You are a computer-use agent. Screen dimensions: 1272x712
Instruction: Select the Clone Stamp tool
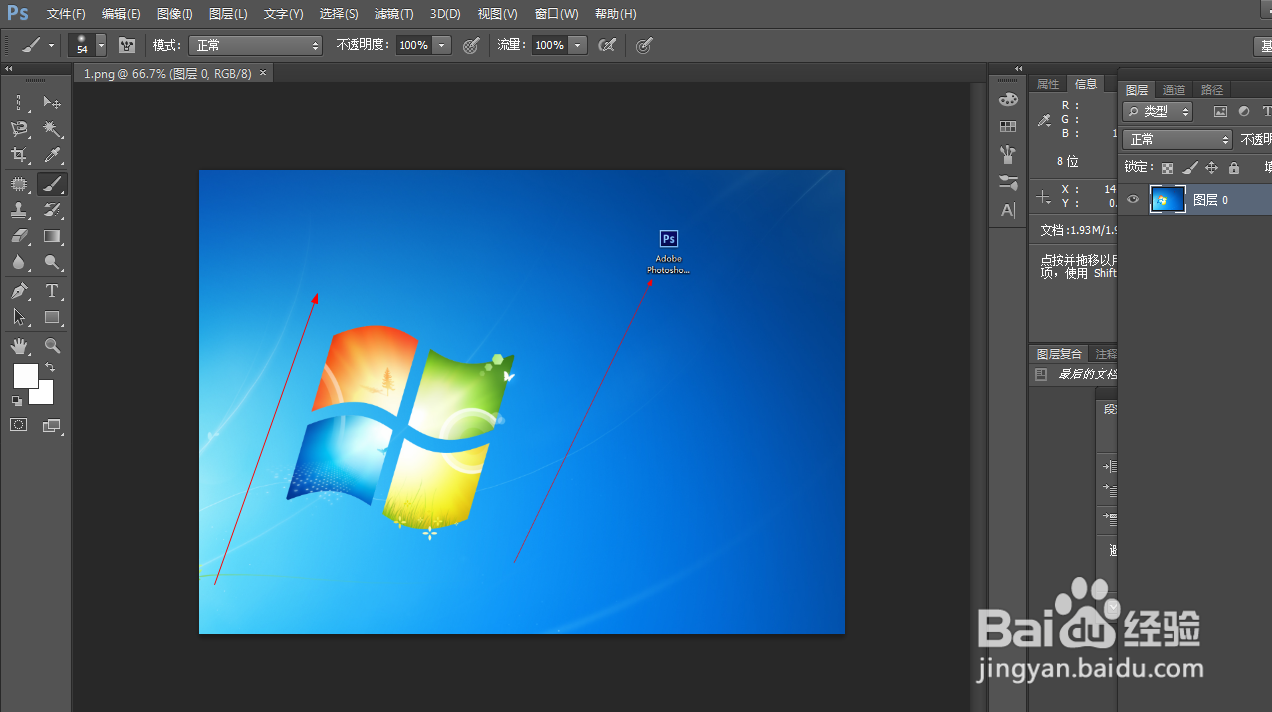(19, 210)
